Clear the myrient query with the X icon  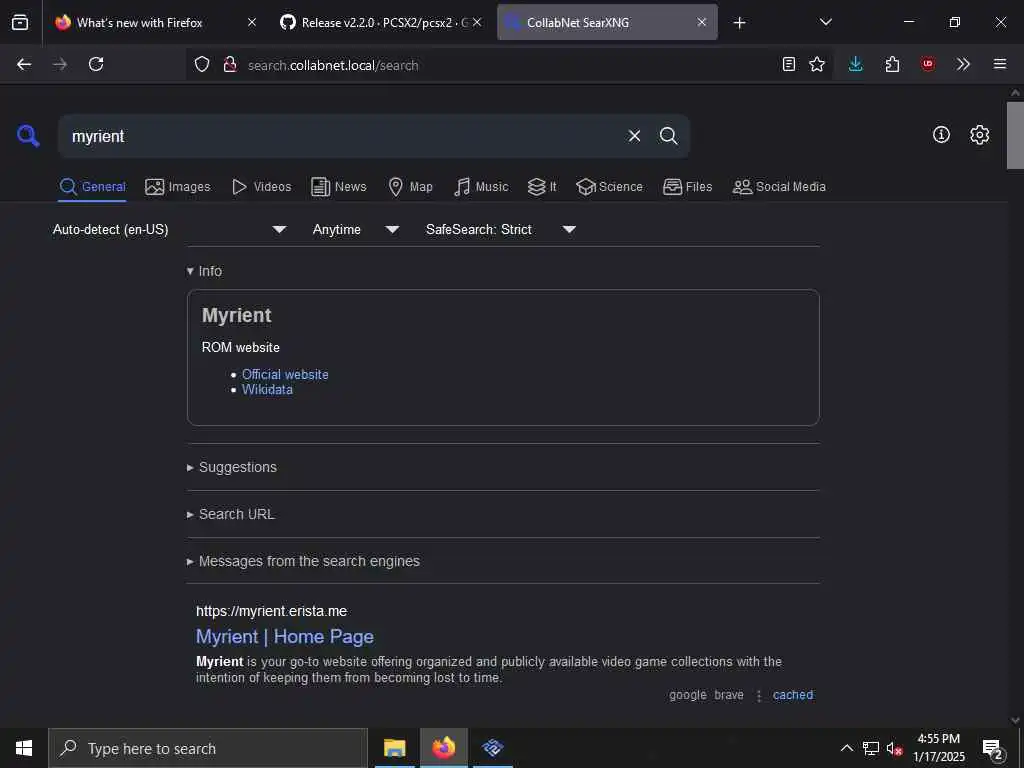pos(634,136)
